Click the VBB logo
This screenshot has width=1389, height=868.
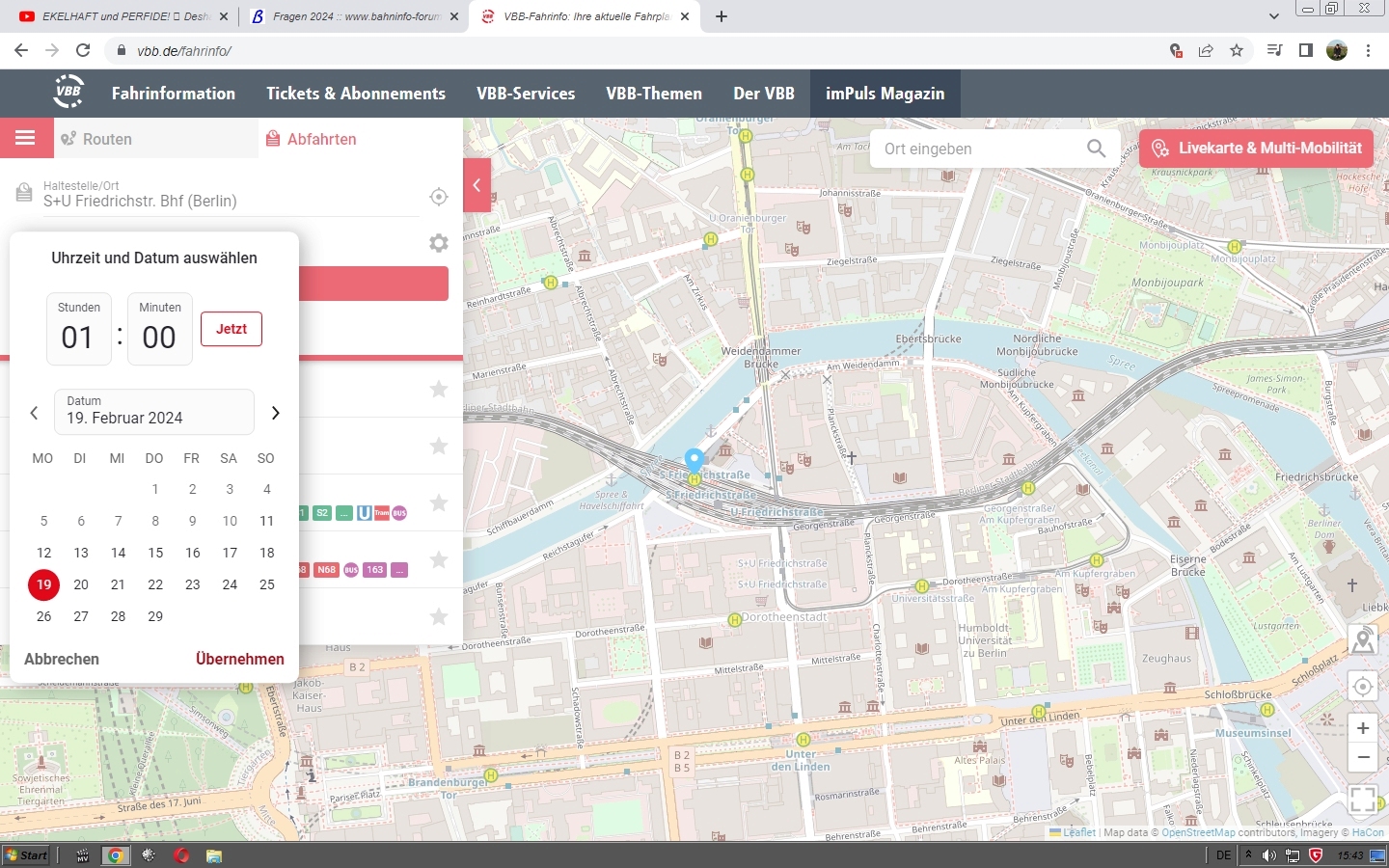click(x=68, y=93)
